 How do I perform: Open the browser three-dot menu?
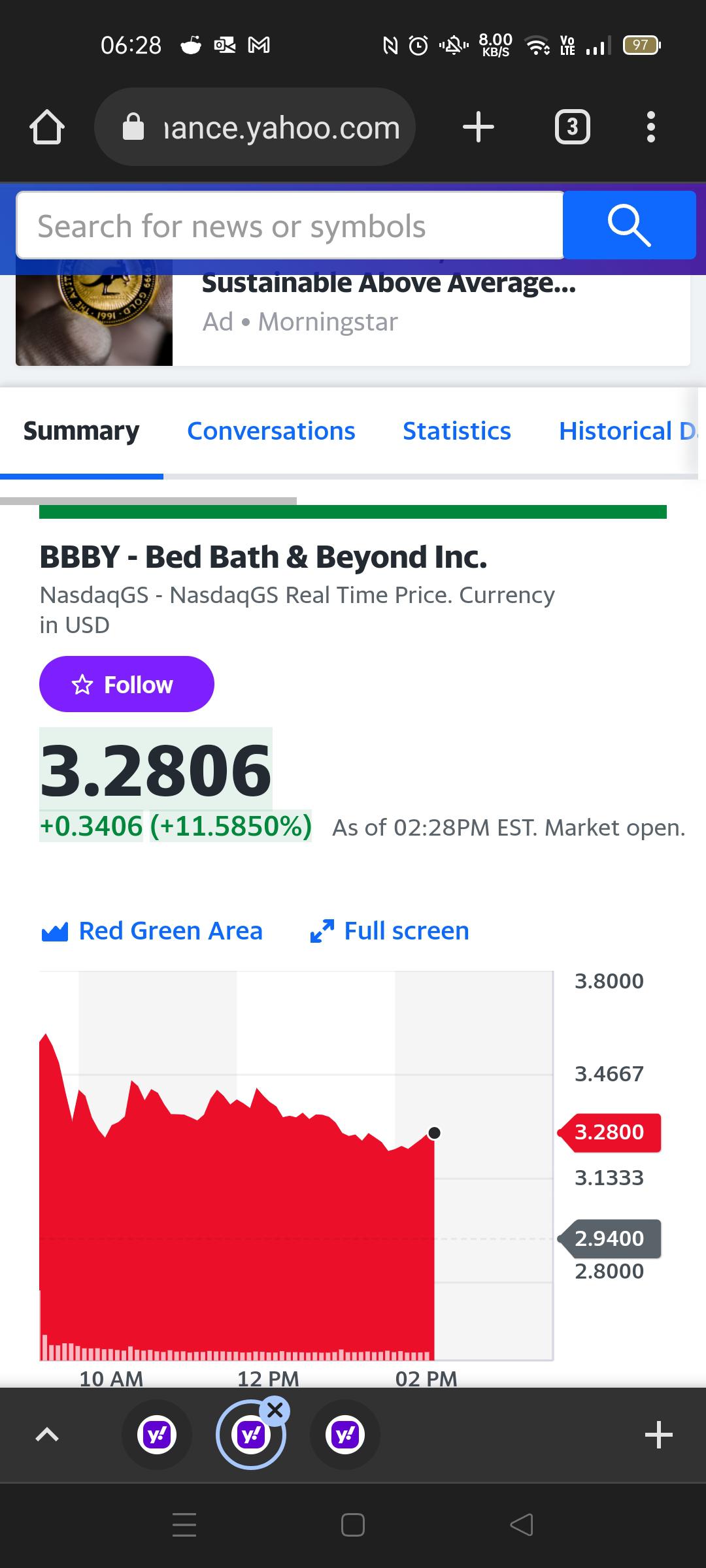[x=650, y=127]
